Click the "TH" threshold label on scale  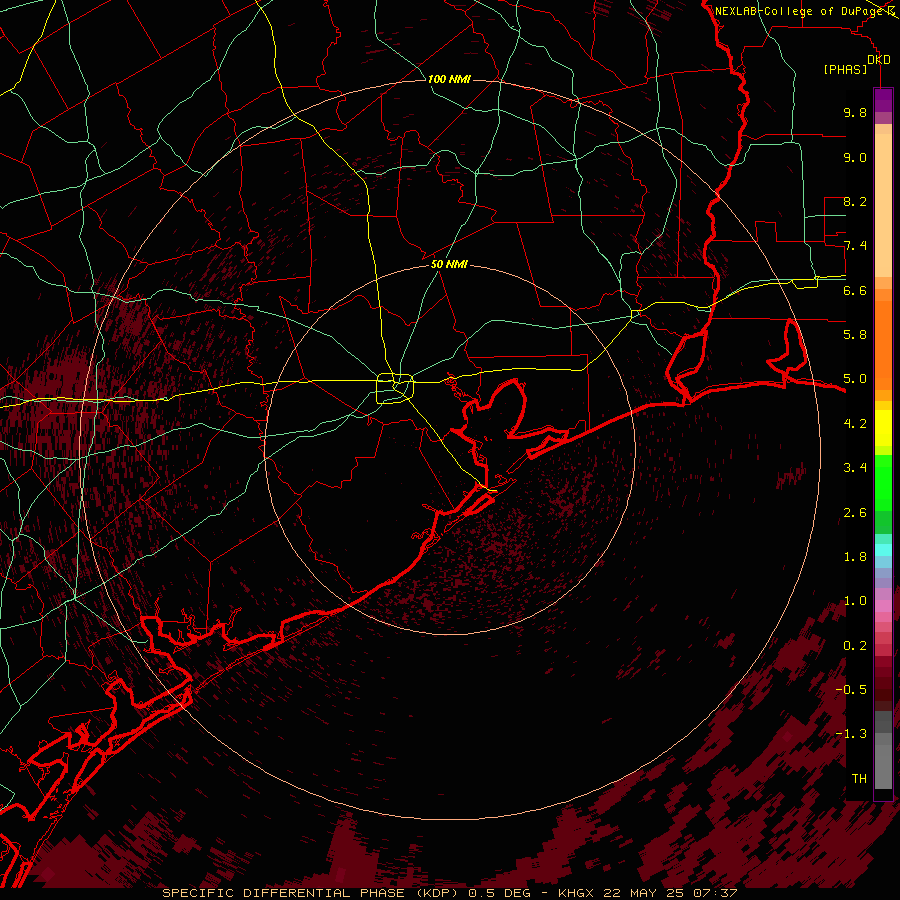click(859, 779)
